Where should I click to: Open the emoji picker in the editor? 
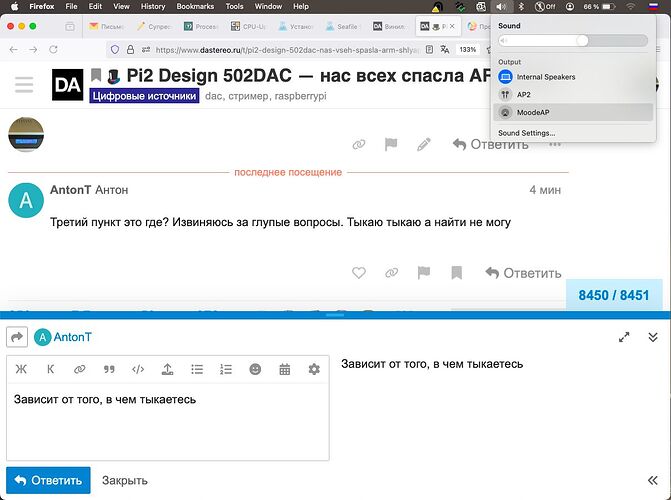[255, 369]
